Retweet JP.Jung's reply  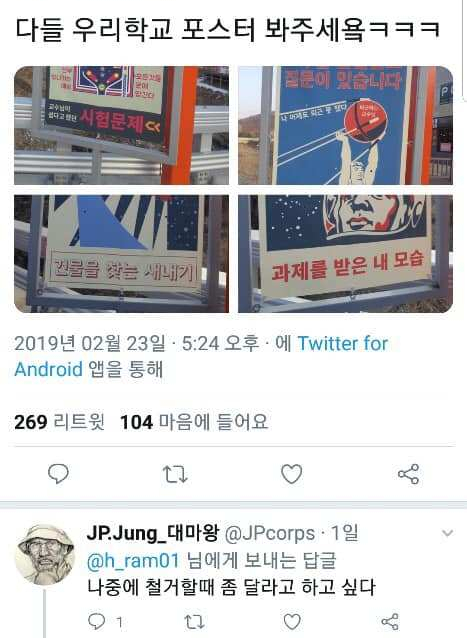[x=194, y=621]
